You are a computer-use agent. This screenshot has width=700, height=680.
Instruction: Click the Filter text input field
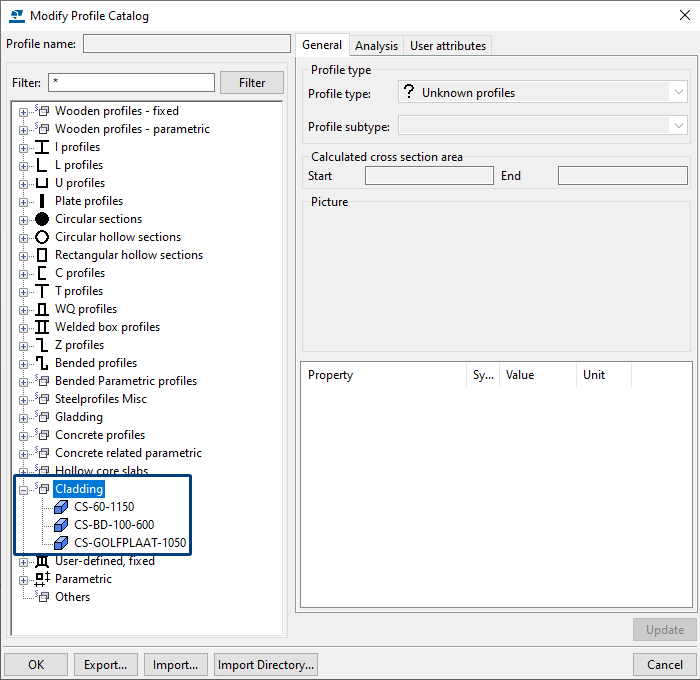pyautogui.click(x=131, y=82)
